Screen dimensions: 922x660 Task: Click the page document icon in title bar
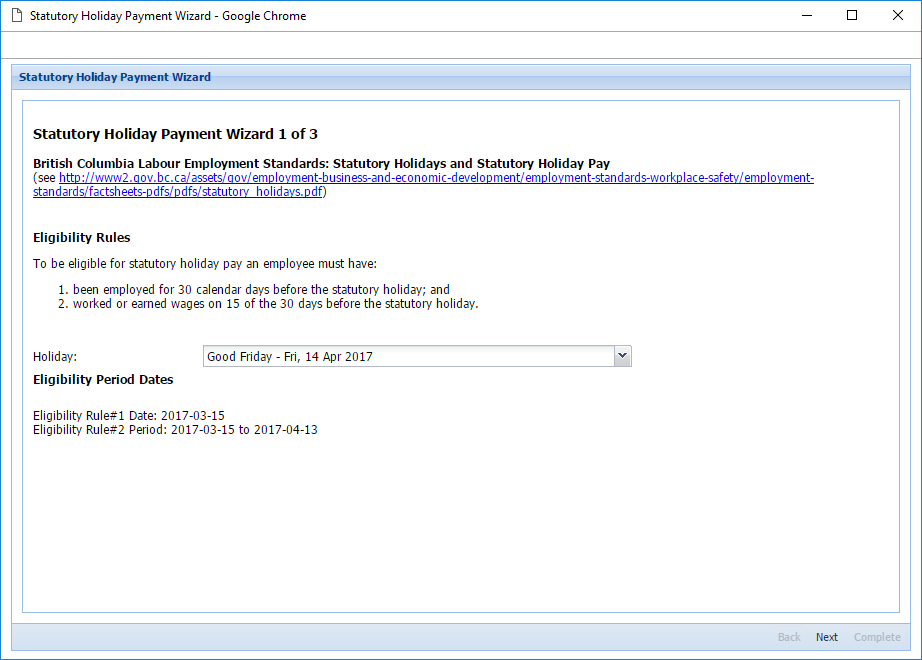16,16
